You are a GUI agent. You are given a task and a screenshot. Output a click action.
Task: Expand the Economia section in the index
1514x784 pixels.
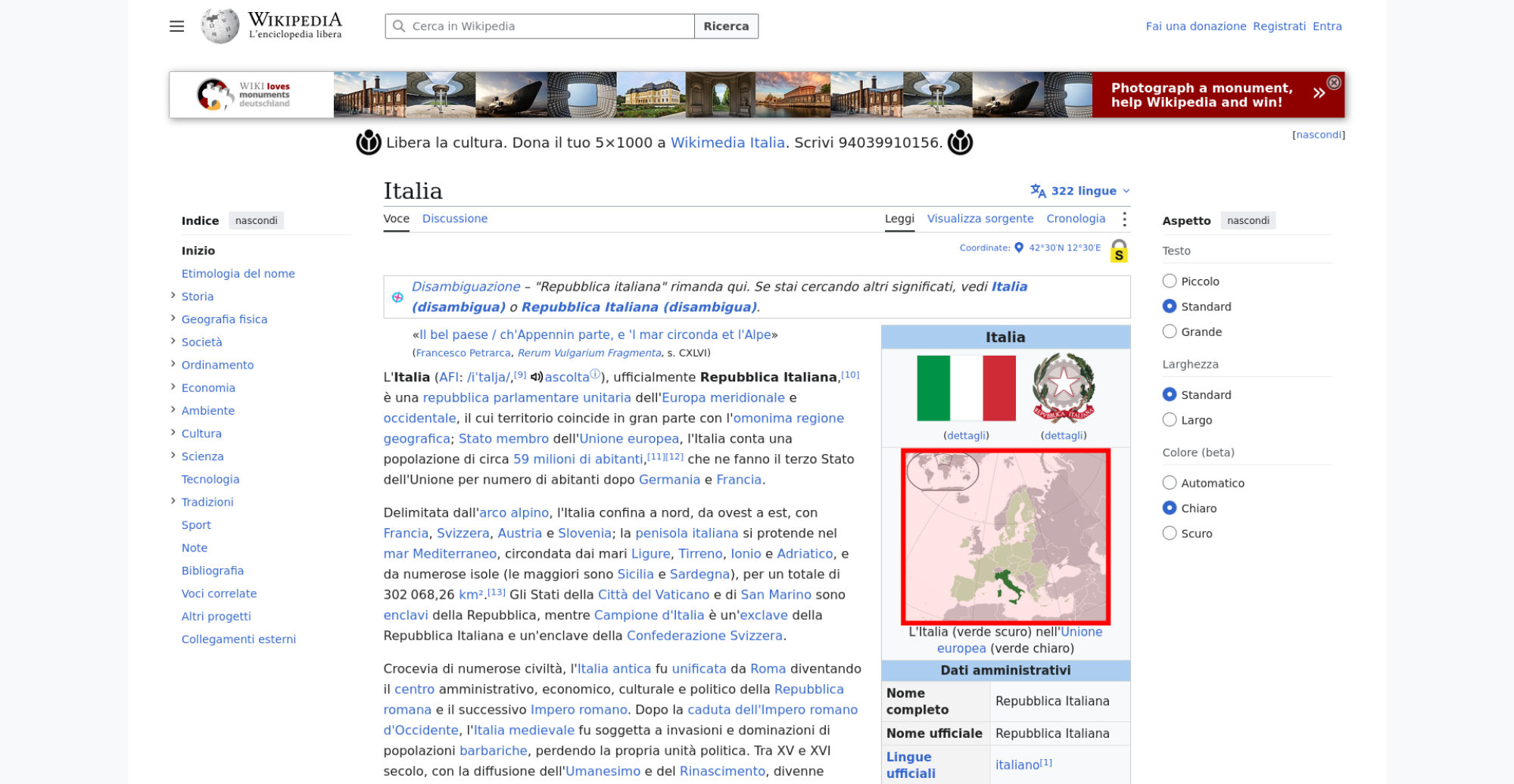pos(173,387)
